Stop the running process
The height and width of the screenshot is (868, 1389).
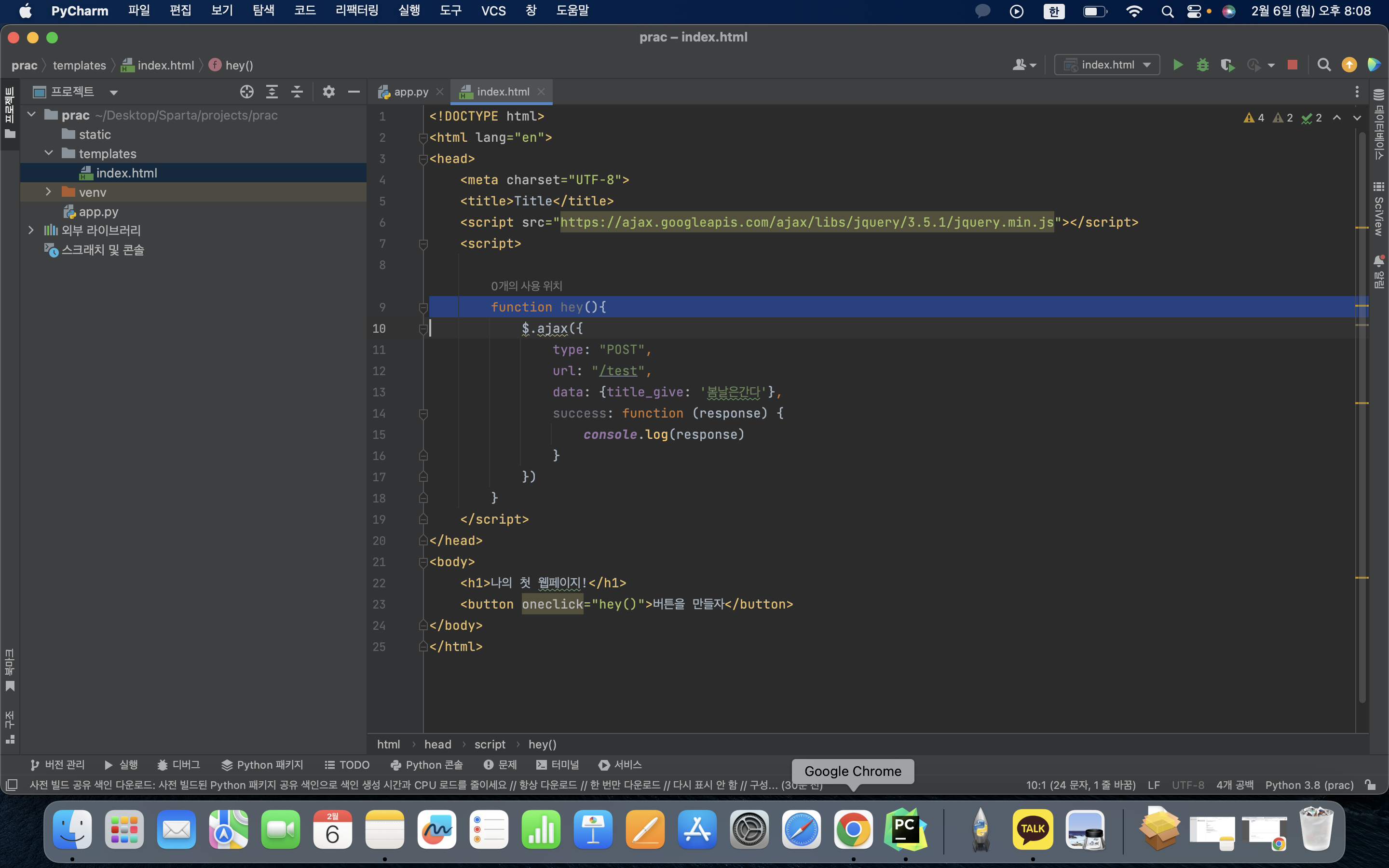(1293, 65)
